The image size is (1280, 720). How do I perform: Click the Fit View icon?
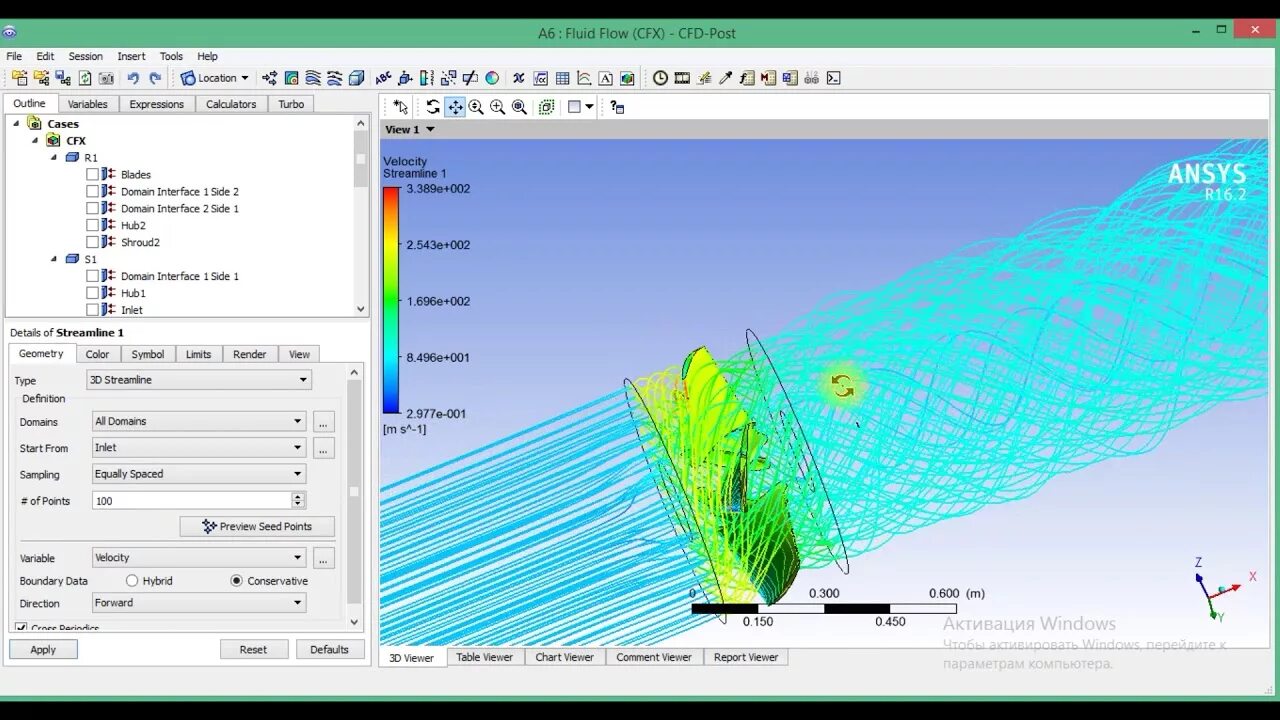[x=519, y=107]
